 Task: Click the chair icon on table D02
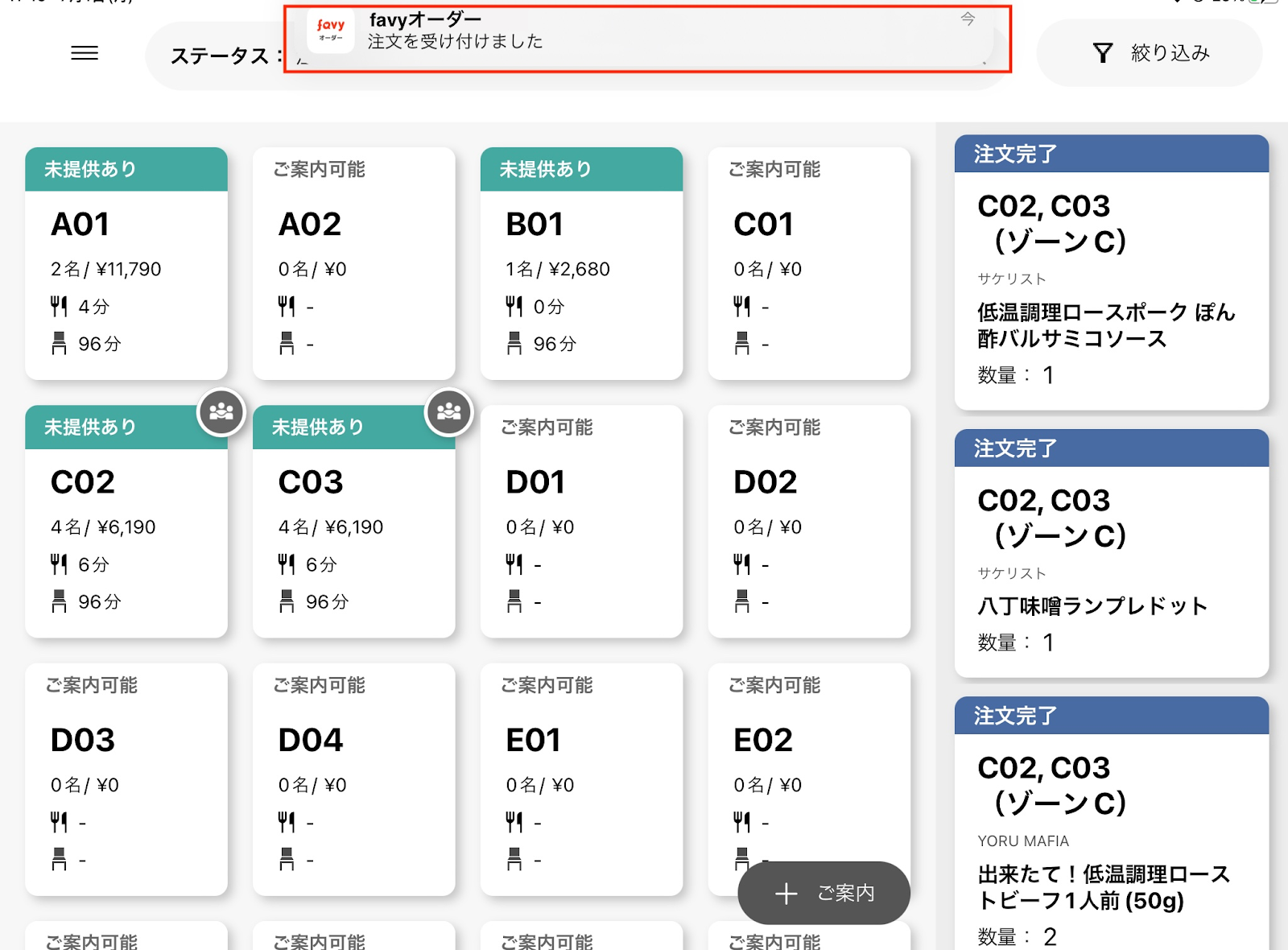click(742, 601)
